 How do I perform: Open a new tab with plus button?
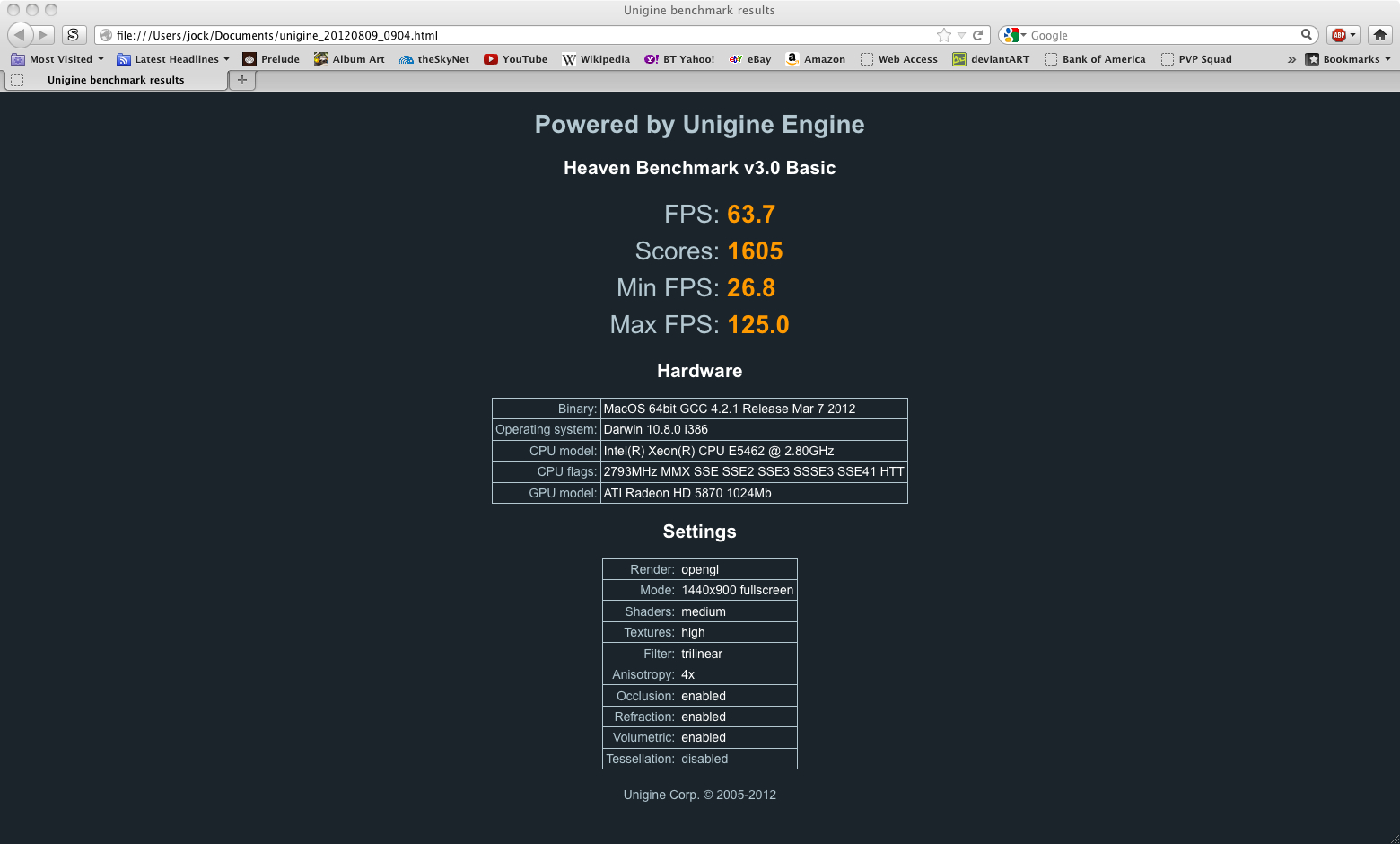tap(242, 80)
